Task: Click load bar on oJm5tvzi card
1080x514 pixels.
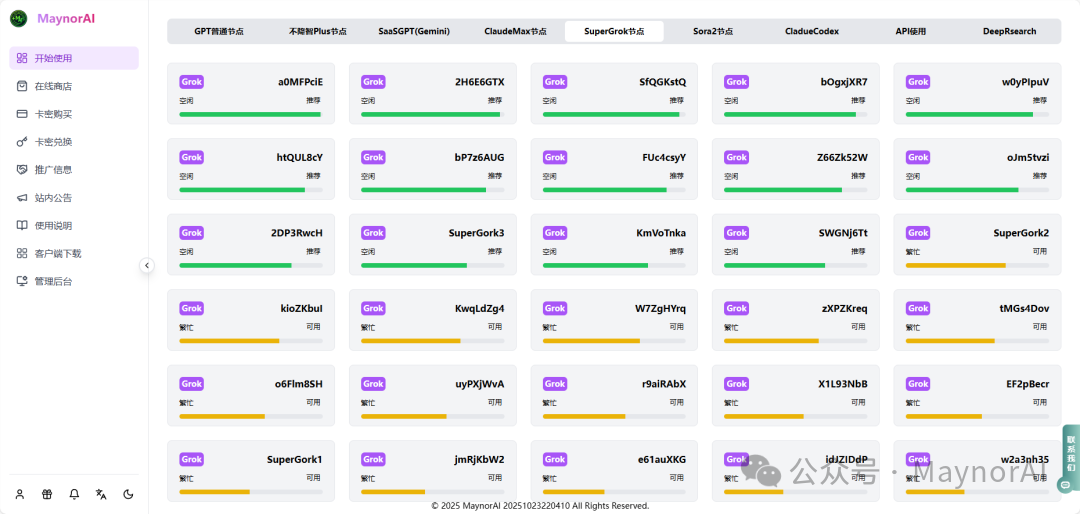Action: tap(977, 189)
